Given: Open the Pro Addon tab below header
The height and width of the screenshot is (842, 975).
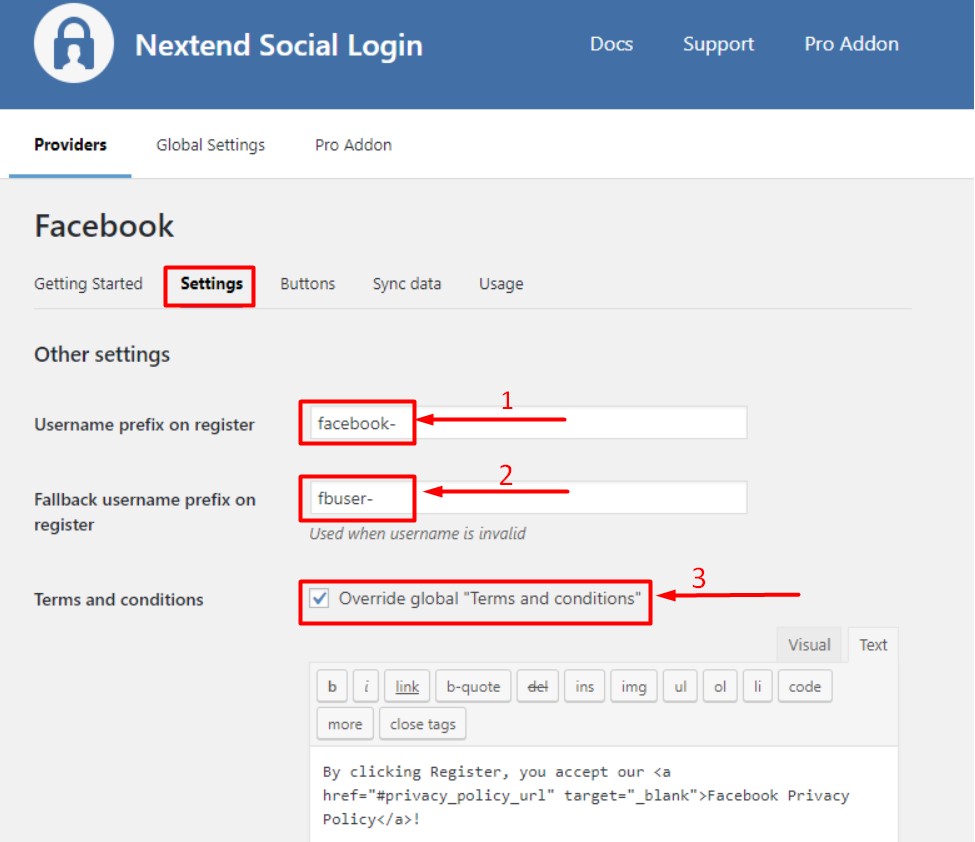Looking at the screenshot, I should [x=353, y=145].
